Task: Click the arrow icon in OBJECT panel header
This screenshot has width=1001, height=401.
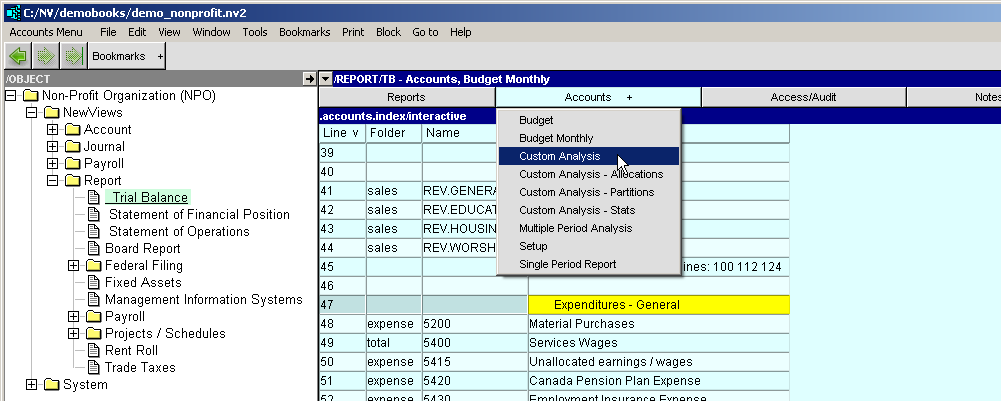Action: coord(309,79)
